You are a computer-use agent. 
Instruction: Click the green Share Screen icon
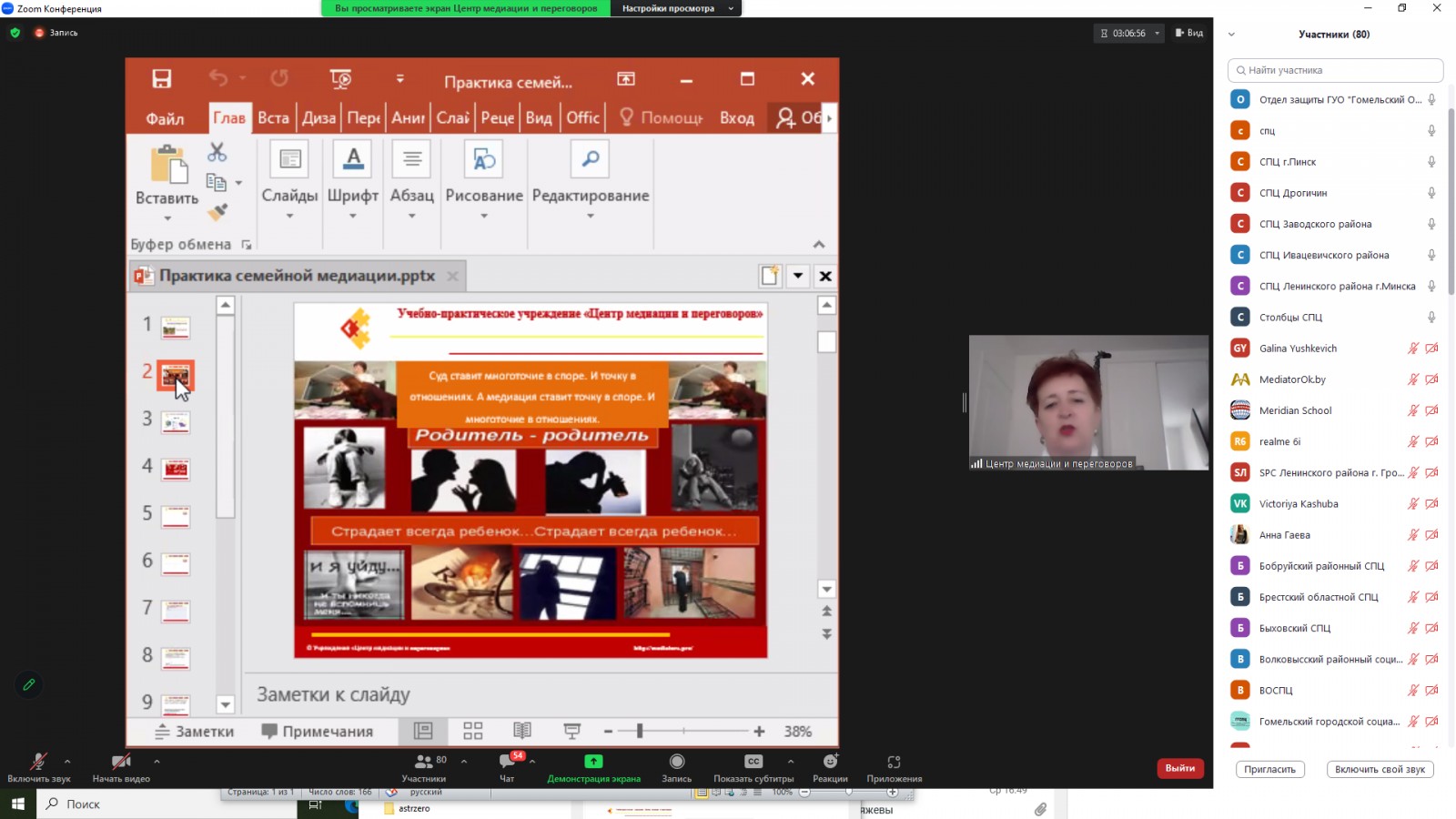tap(593, 762)
